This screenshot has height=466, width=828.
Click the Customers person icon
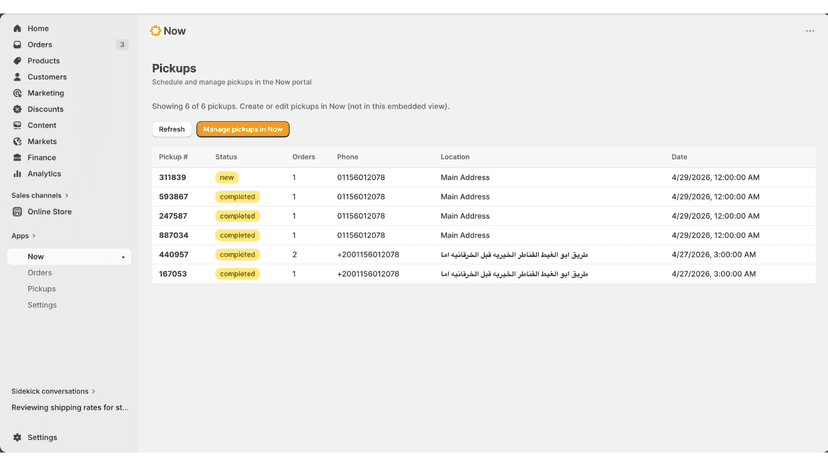pyautogui.click(x=17, y=77)
